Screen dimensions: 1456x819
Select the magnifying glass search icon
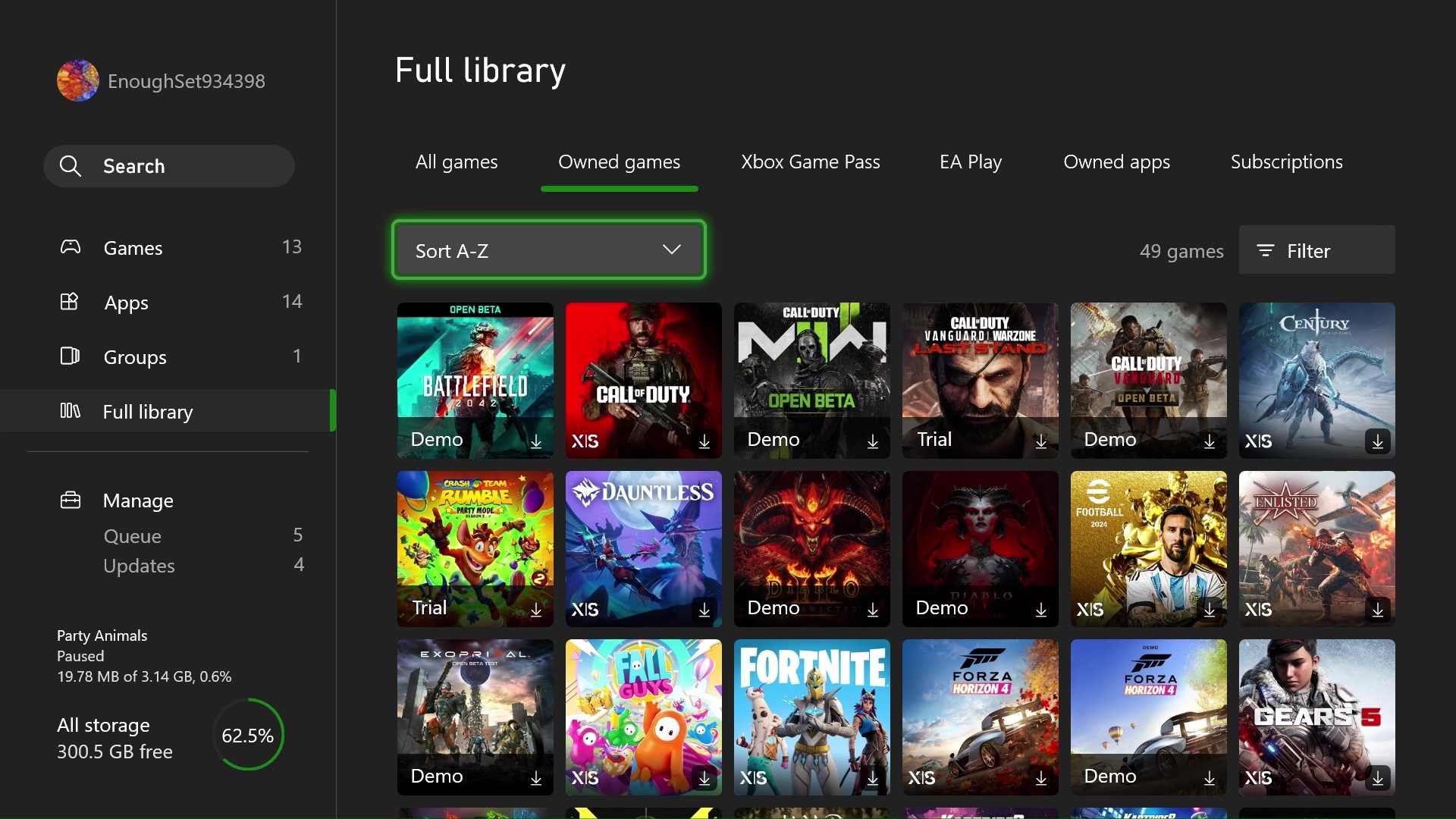click(x=70, y=166)
